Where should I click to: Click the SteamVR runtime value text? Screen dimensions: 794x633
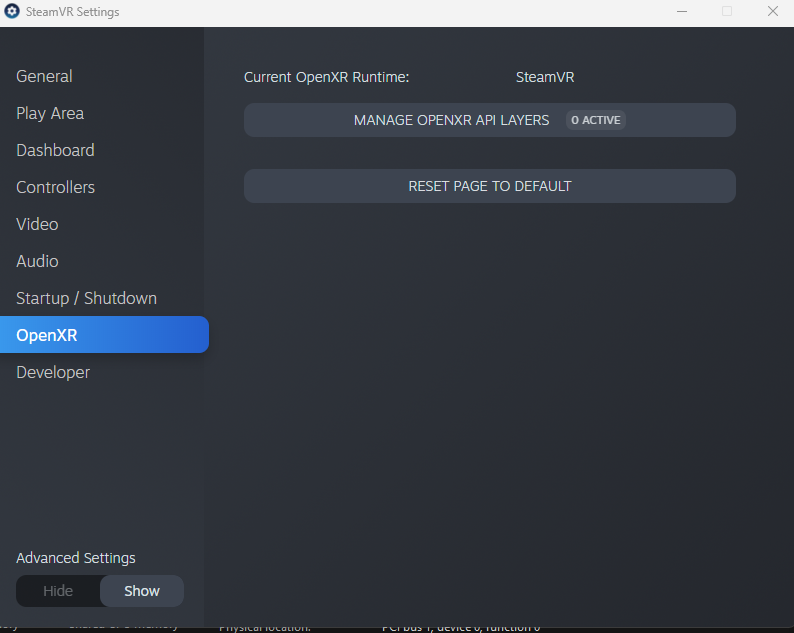(x=545, y=77)
